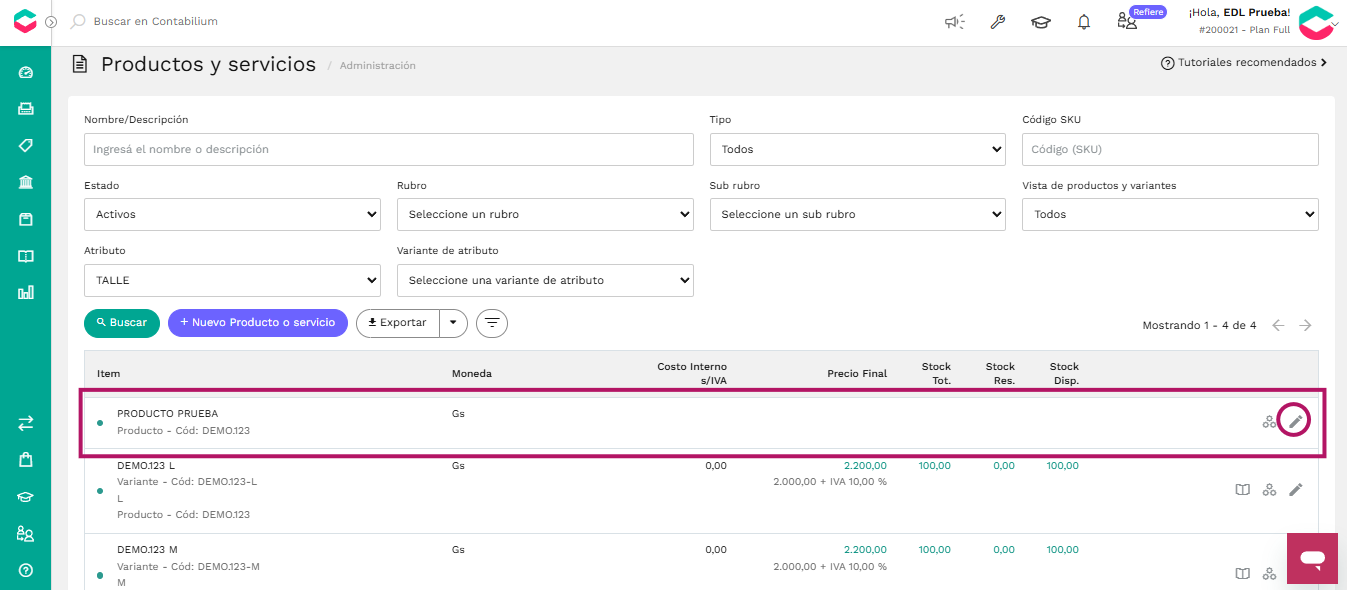1347x590 pixels.
Task: Open the Tipo dropdown showing Todos
Action: point(857,149)
